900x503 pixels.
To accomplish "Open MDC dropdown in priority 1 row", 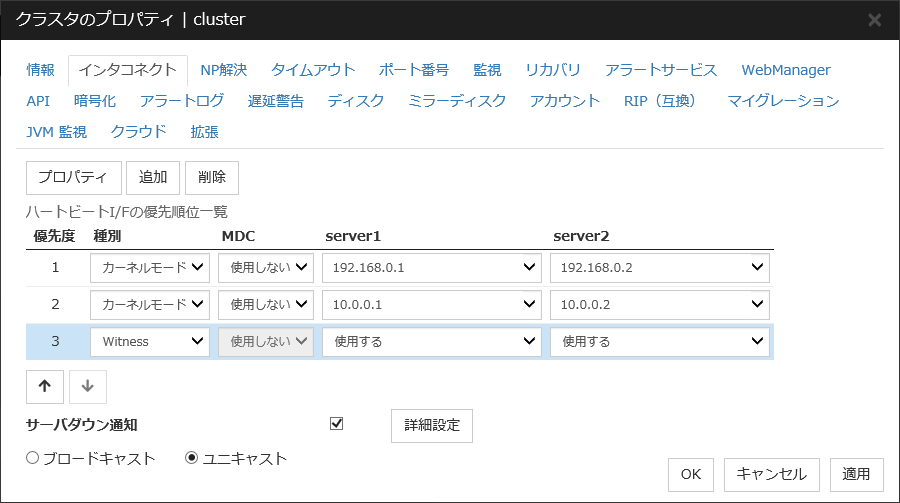I will click(266, 268).
